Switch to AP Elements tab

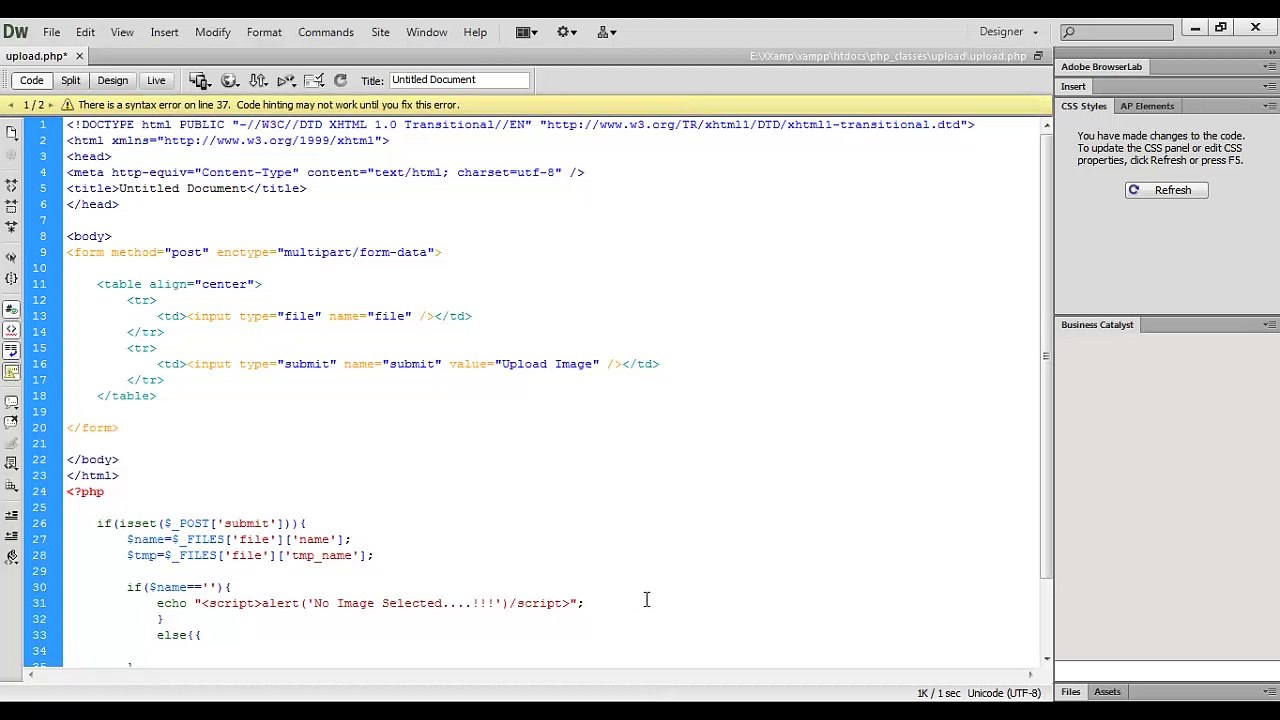coord(1147,106)
